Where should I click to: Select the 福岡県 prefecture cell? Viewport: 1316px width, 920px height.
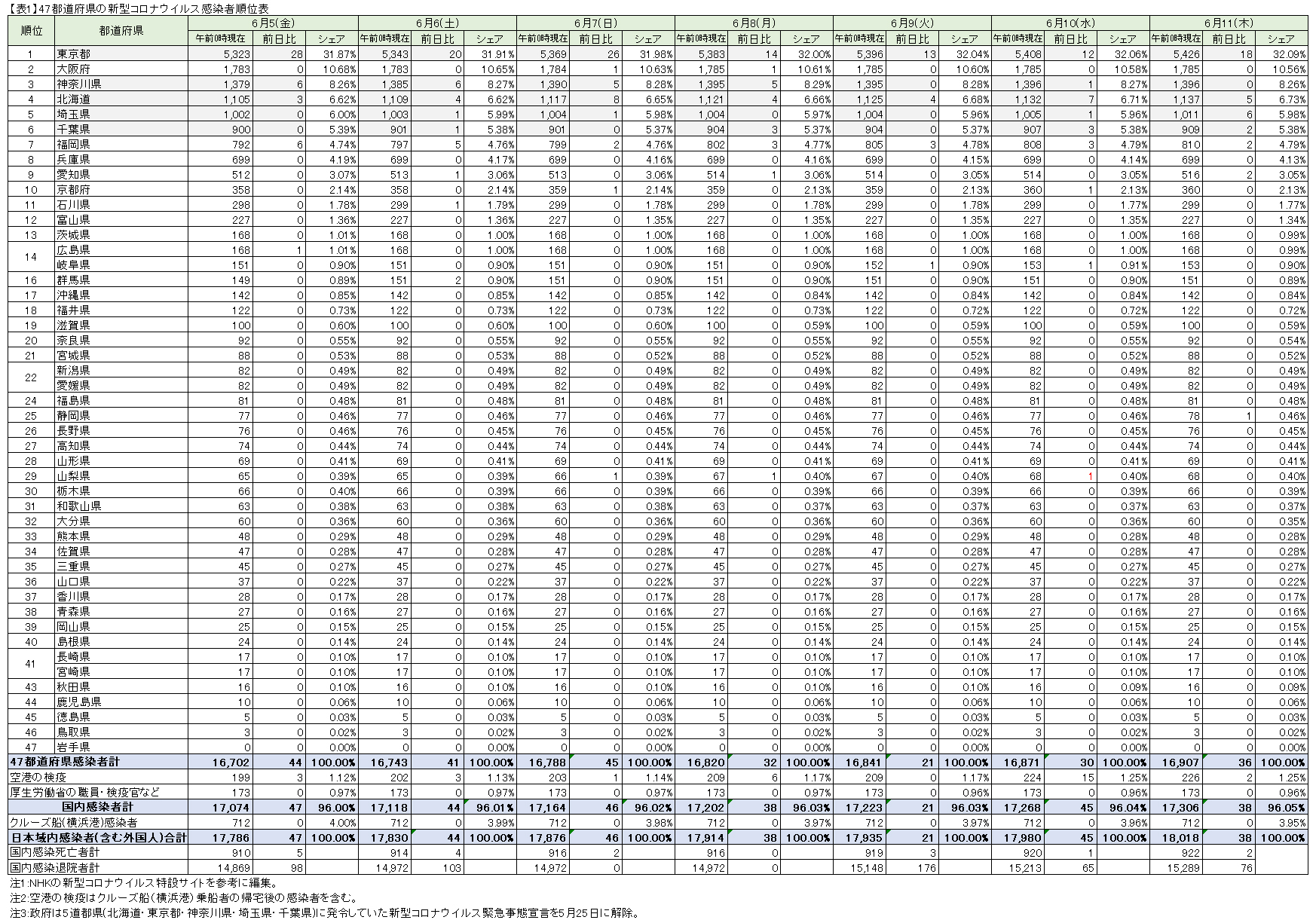(121, 144)
